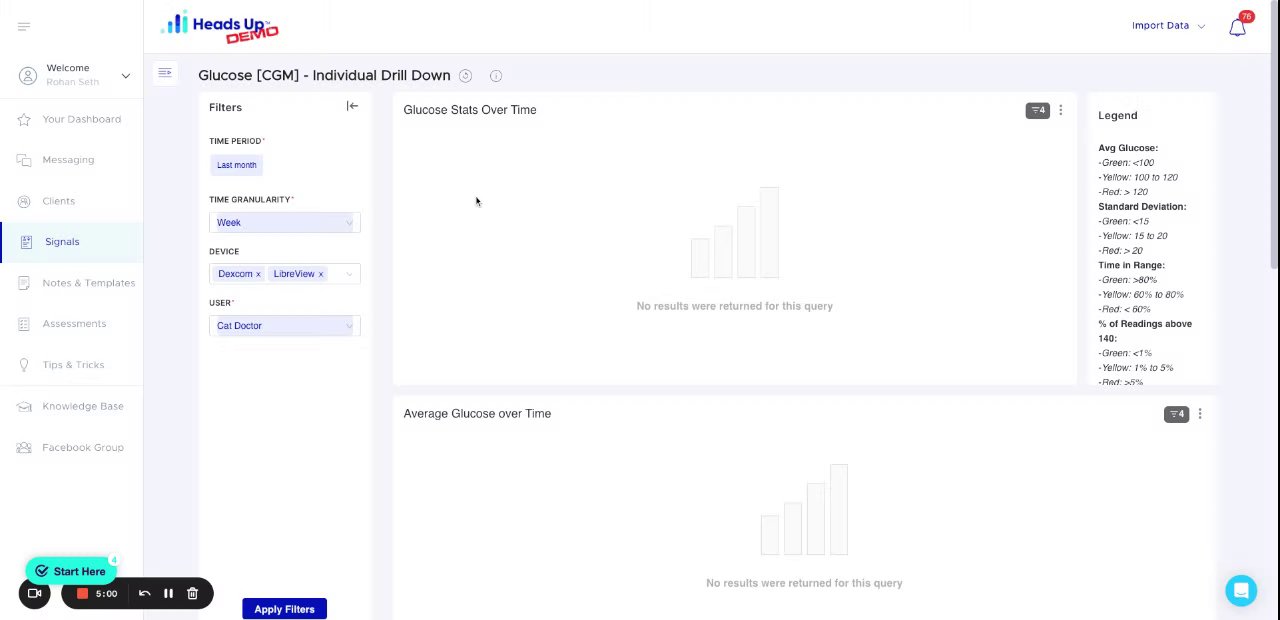Screen dimensions: 1280x620
Task: Pause the screen recording
Action: pos(168,594)
